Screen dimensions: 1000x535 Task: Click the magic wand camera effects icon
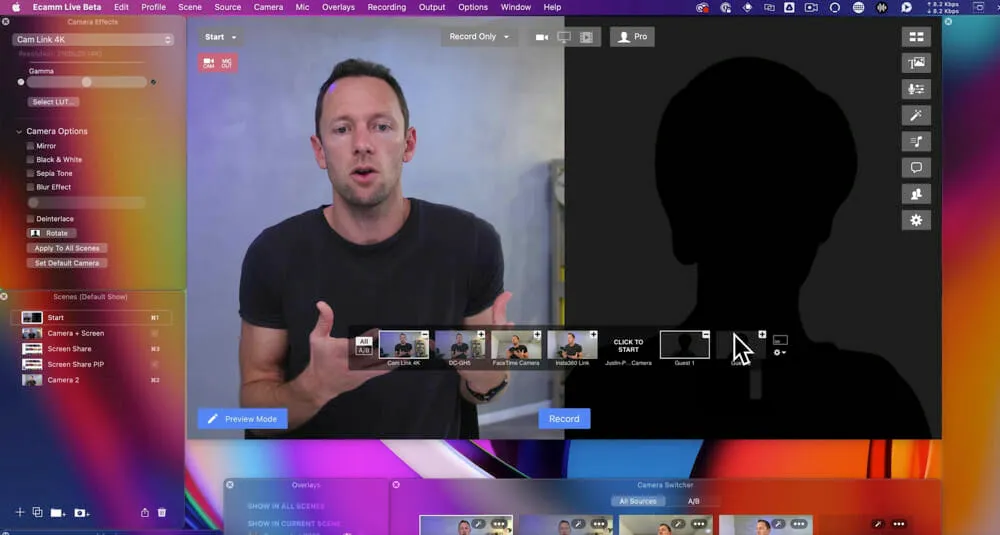916,115
